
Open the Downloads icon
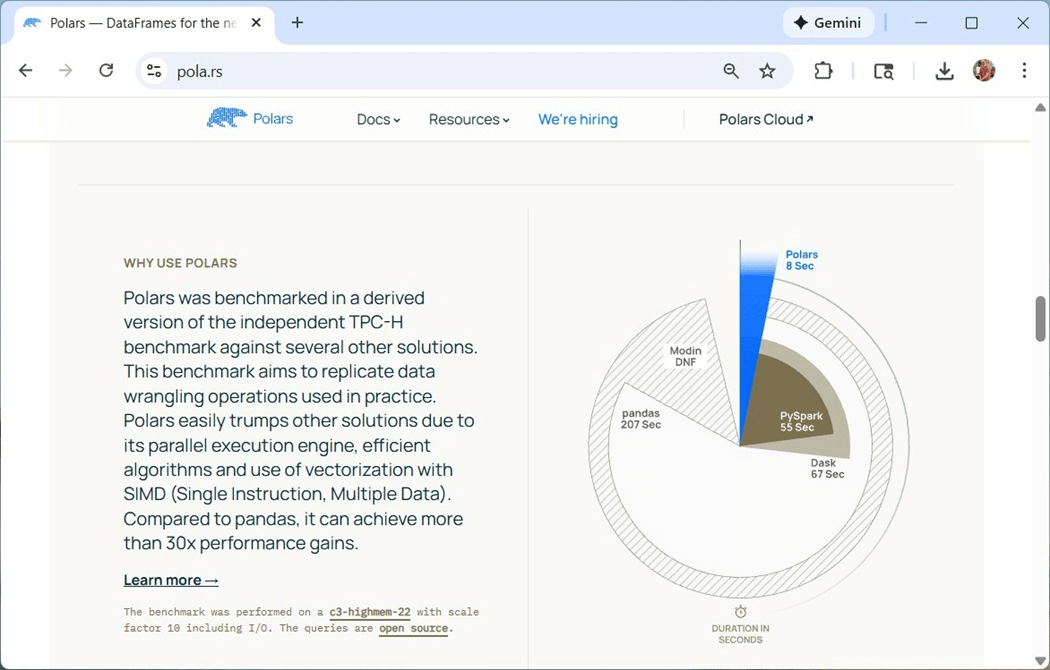pyautogui.click(x=944, y=71)
